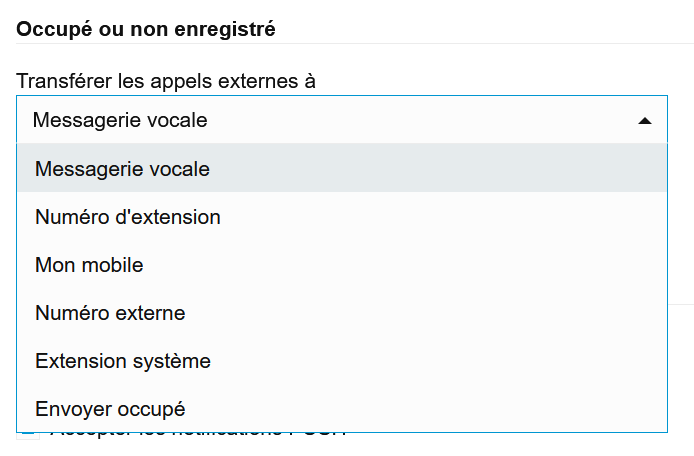The image size is (694, 456).
Task: Route busy calls to my mobile
Action: point(89,265)
